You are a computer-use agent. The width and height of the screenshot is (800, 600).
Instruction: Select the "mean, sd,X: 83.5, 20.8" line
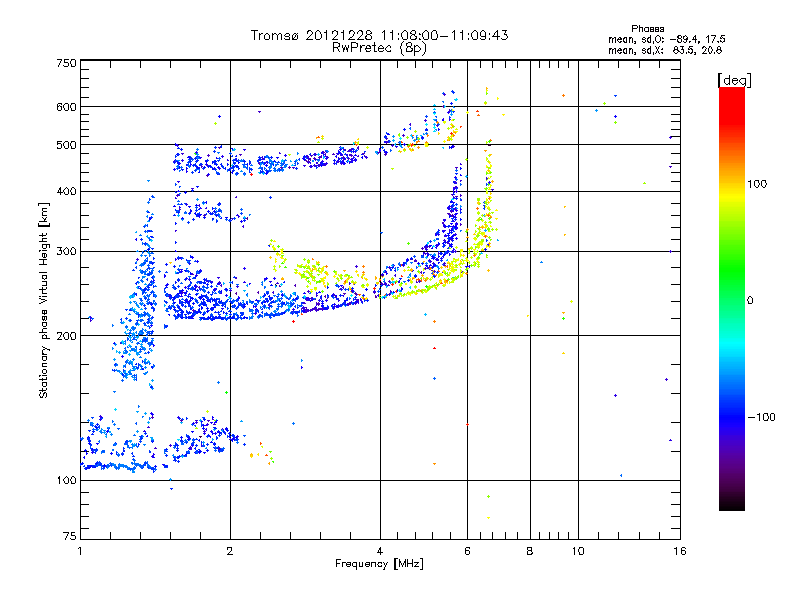pos(665,51)
